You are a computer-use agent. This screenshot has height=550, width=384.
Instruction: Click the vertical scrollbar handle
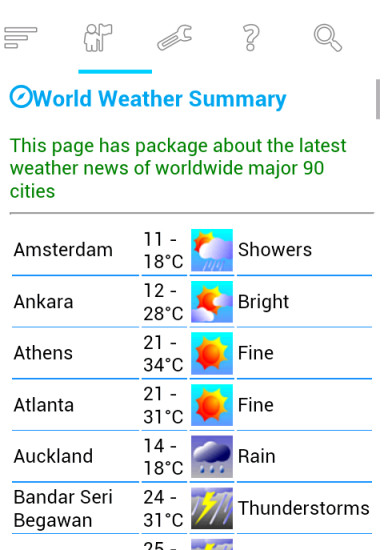coord(378,99)
